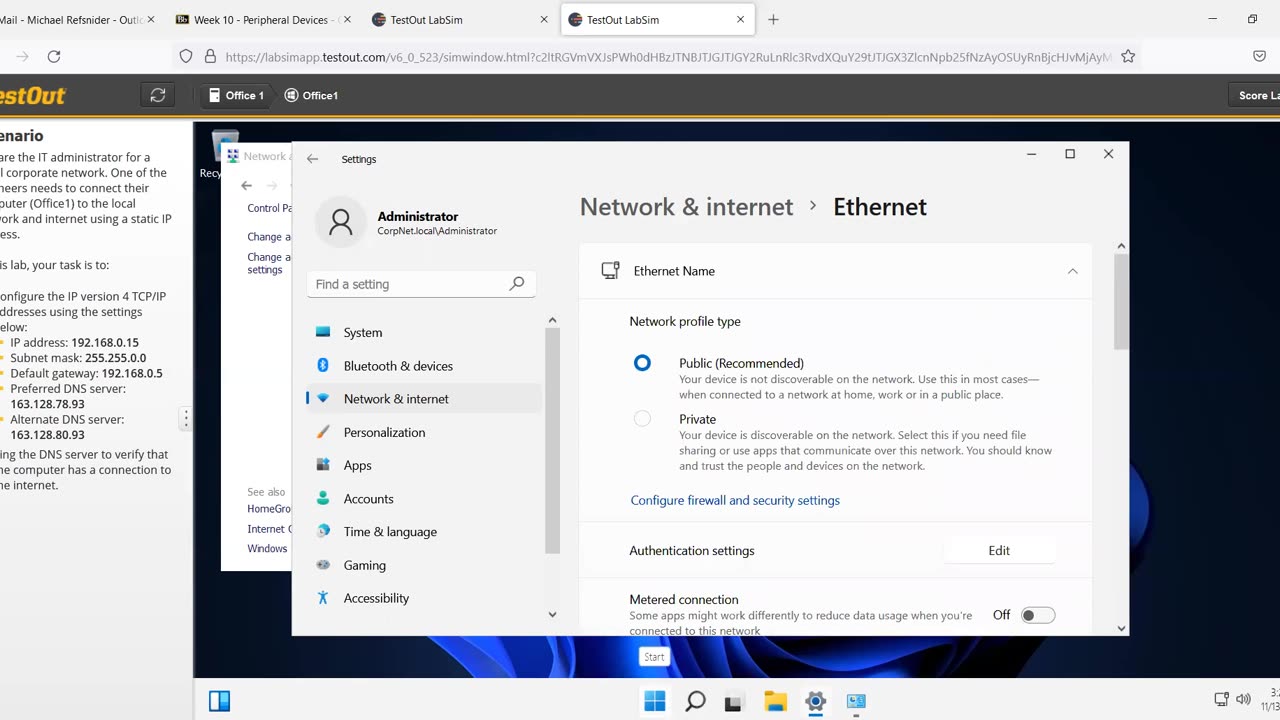
Task: Click inside Find a setting field
Action: [421, 284]
